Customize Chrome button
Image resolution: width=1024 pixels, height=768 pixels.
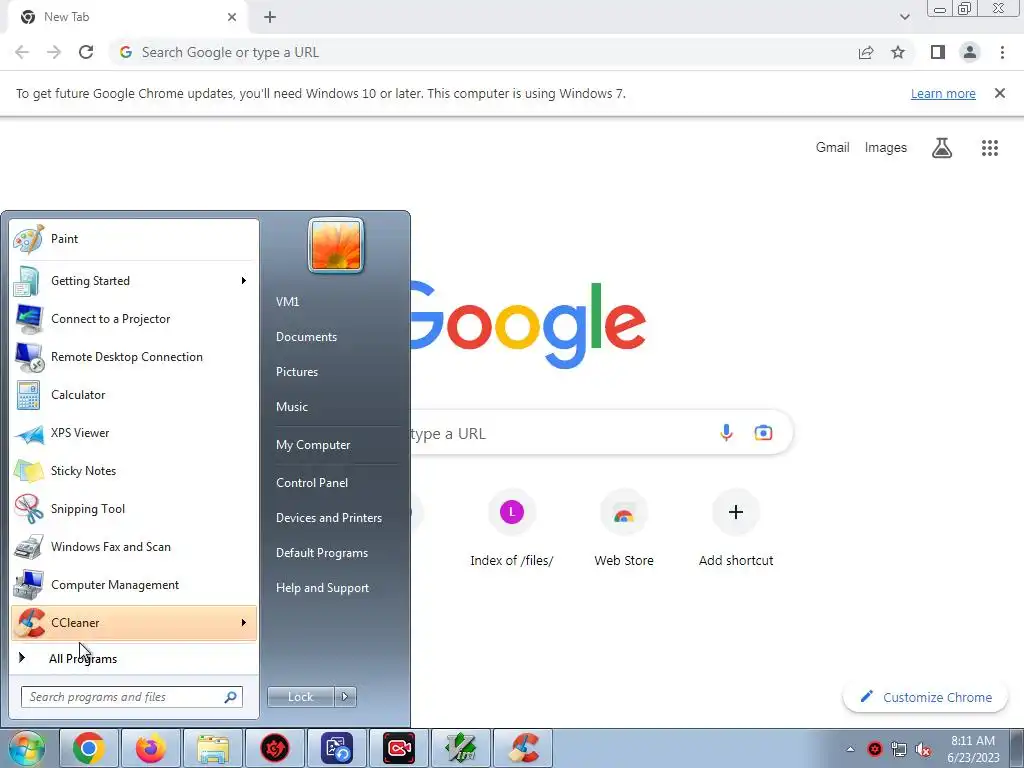[927, 697]
